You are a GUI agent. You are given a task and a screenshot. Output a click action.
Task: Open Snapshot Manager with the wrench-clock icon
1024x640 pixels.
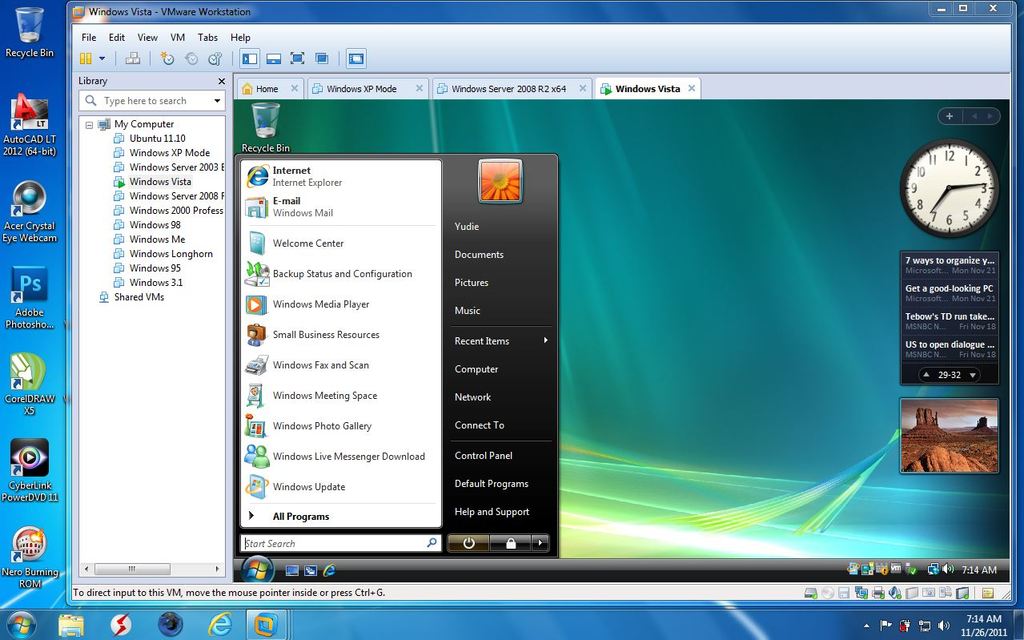tap(215, 59)
